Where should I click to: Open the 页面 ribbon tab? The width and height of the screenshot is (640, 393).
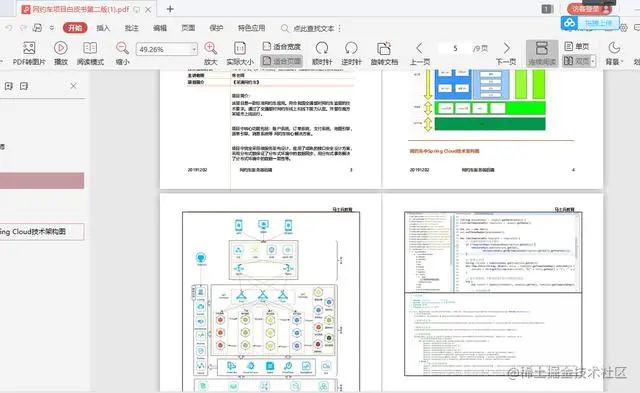188,28
